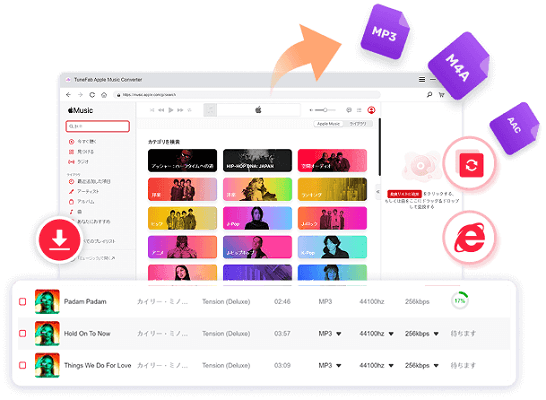Collapse the conversion panel with side arrow

[377, 191]
